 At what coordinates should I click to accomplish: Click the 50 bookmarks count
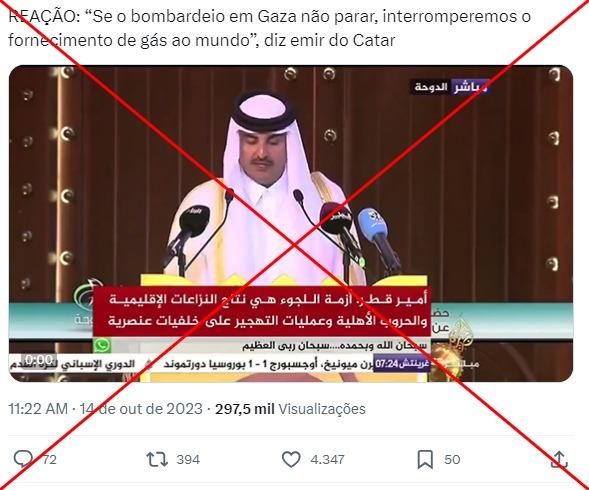coord(452,460)
